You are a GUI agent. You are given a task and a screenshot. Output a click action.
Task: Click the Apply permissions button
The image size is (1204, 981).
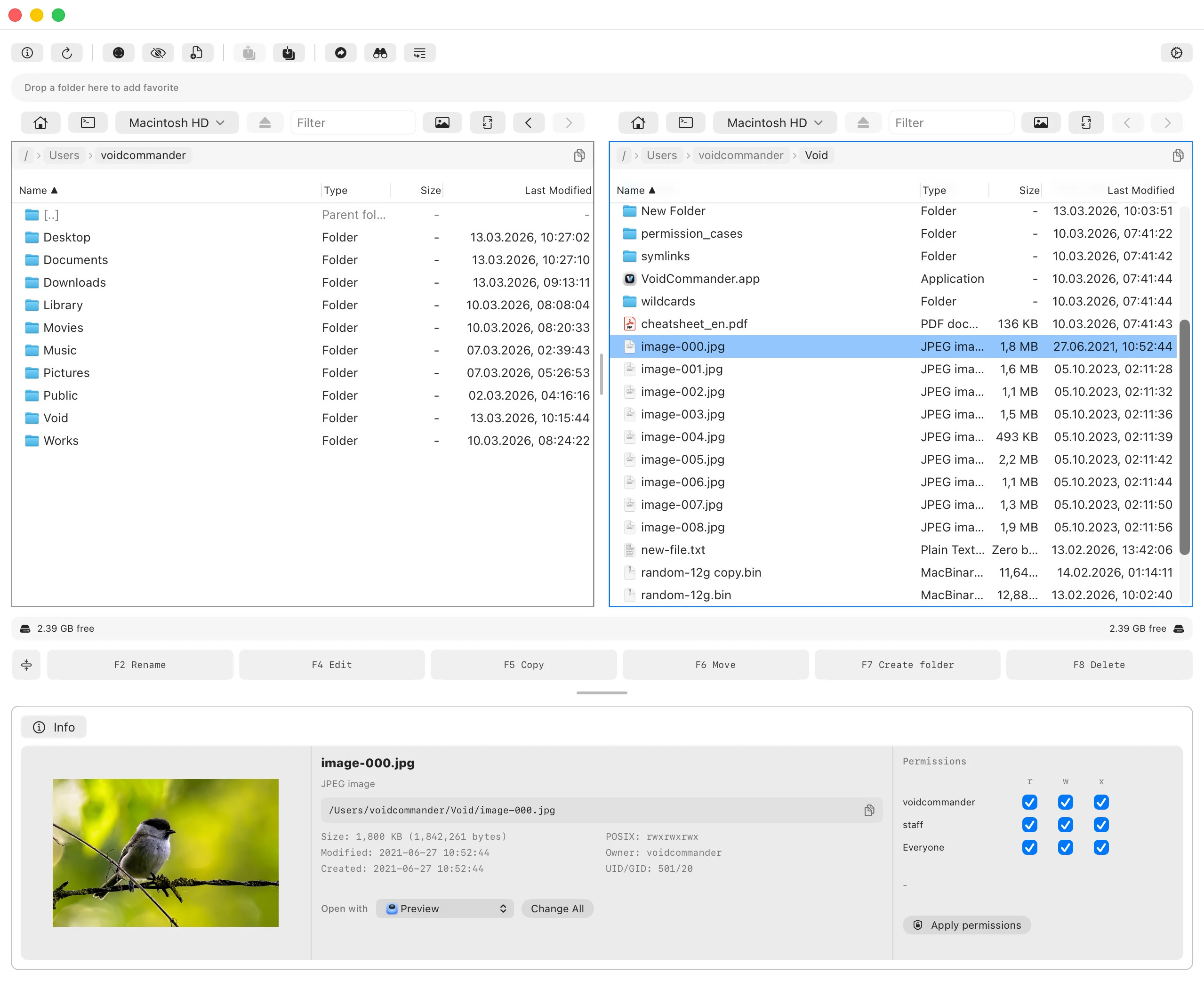pos(966,925)
